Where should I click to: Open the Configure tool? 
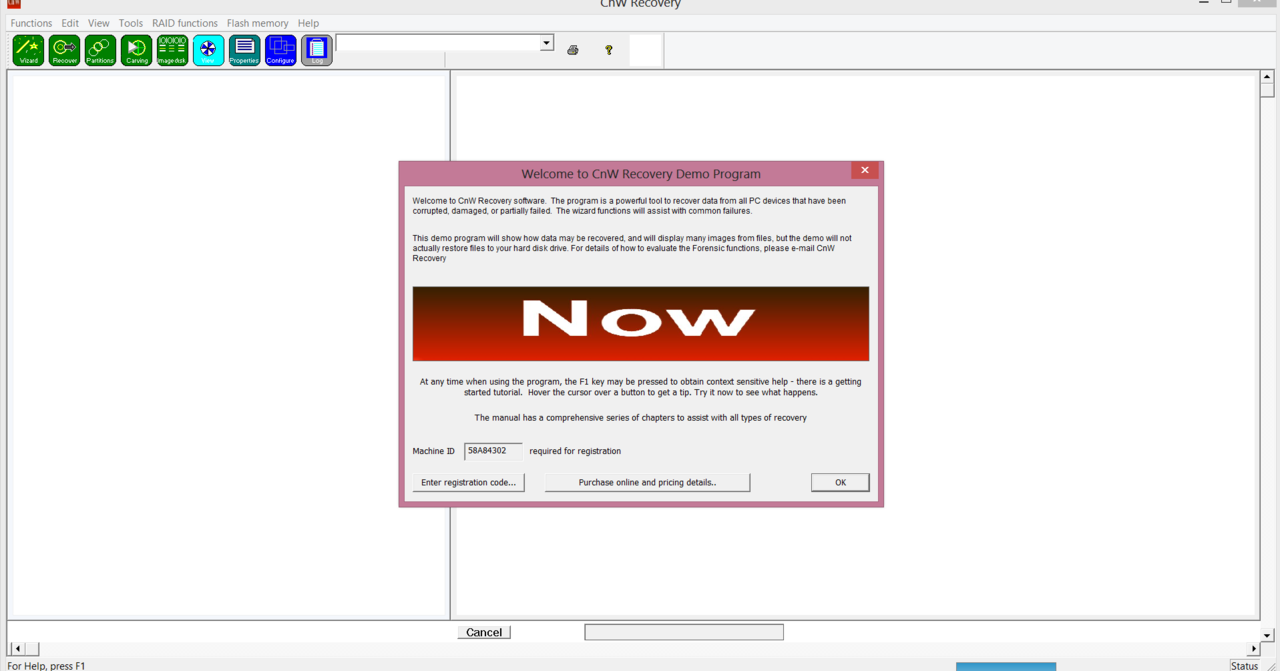[x=280, y=50]
